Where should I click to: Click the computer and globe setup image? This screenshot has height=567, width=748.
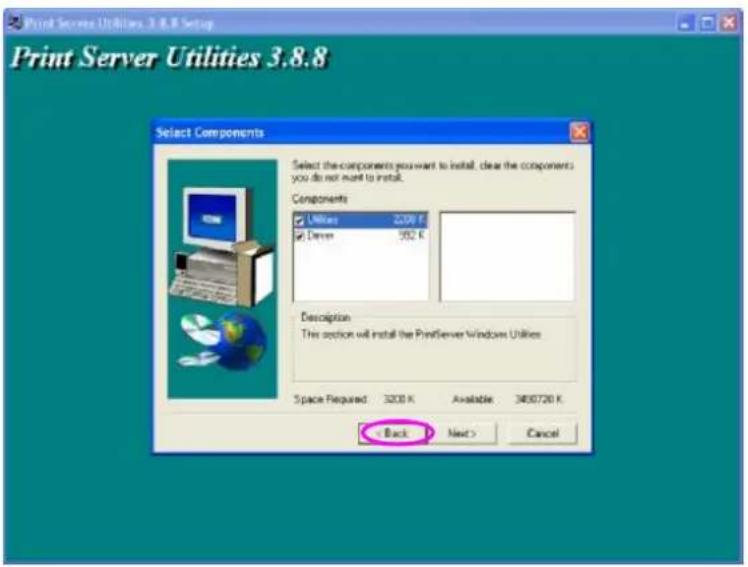pyautogui.click(x=222, y=279)
